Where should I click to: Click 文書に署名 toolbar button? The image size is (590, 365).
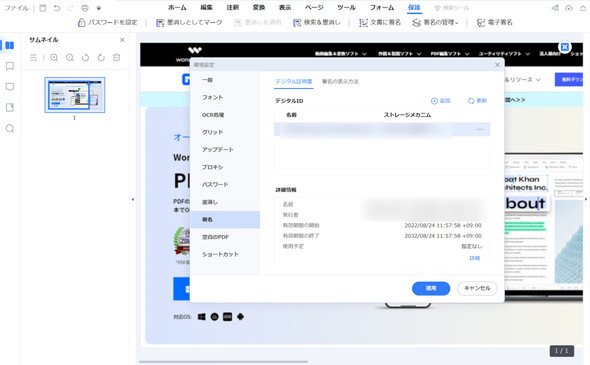point(380,23)
